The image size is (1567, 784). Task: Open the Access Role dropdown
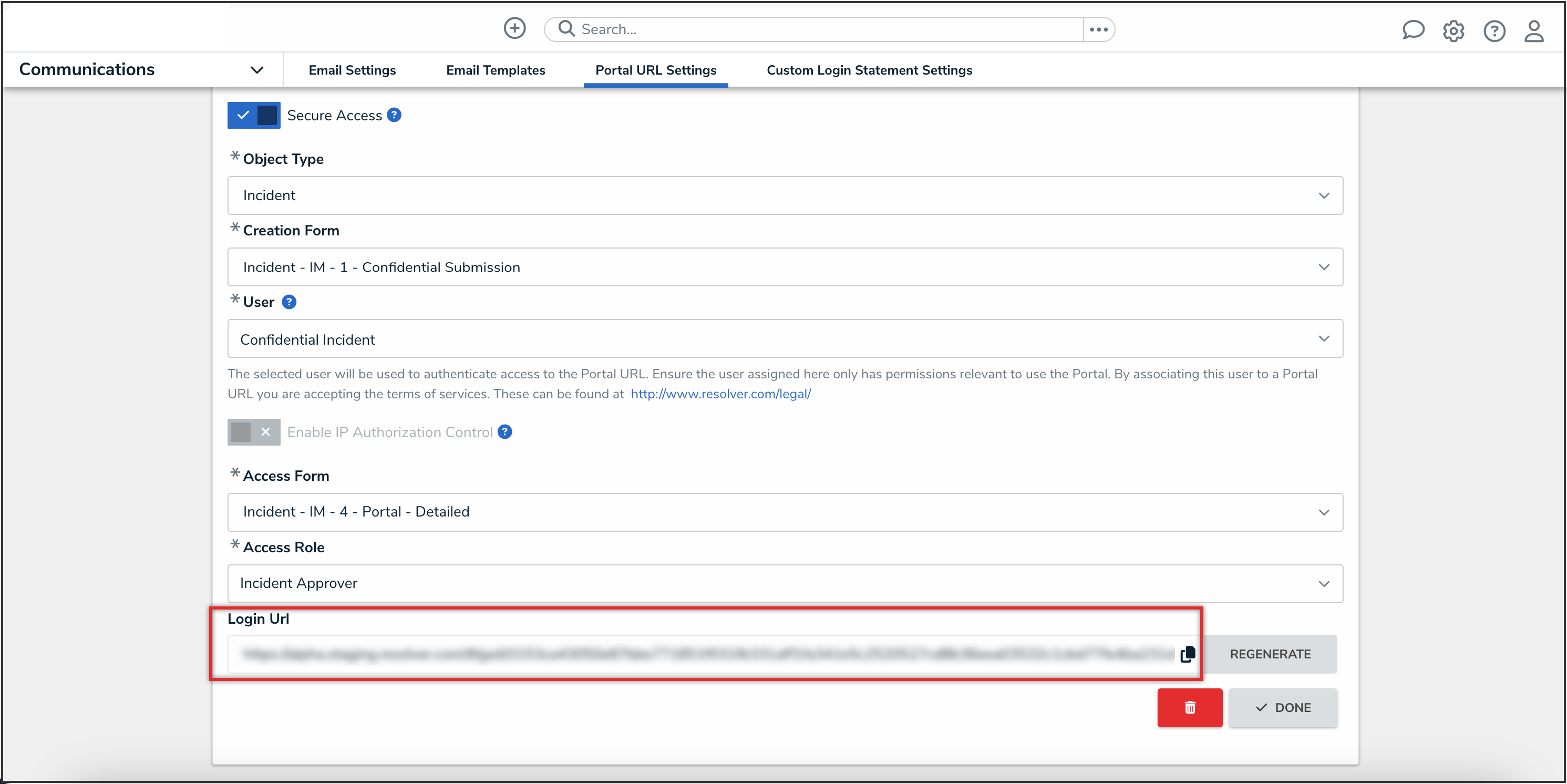(785, 583)
